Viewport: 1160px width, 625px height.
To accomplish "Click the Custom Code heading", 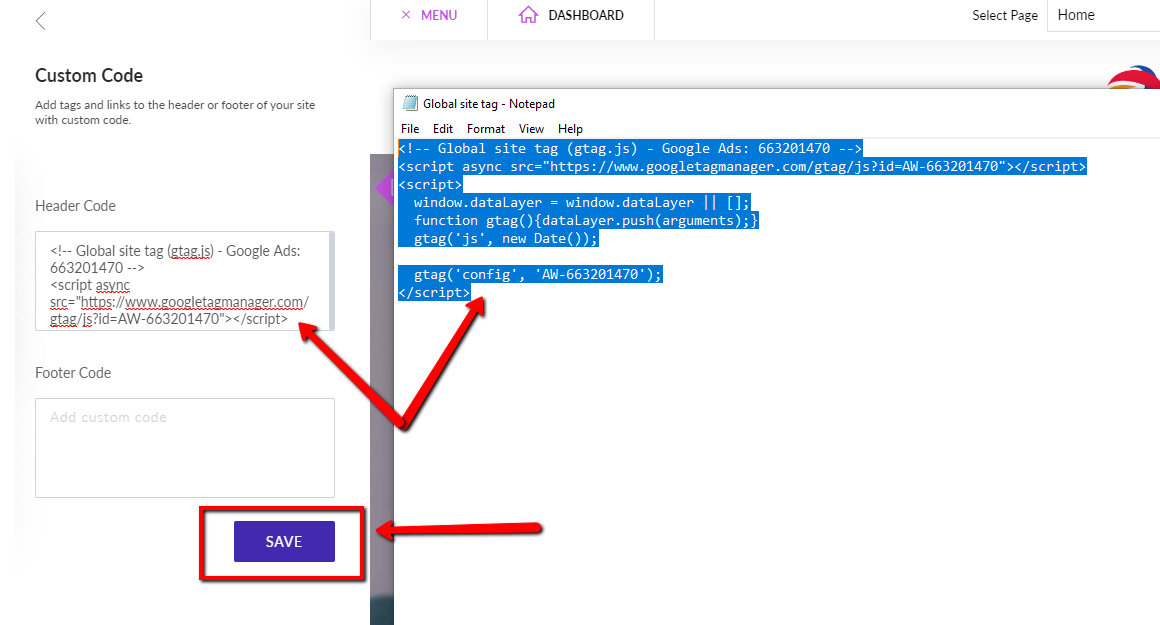I will click(x=89, y=75).
